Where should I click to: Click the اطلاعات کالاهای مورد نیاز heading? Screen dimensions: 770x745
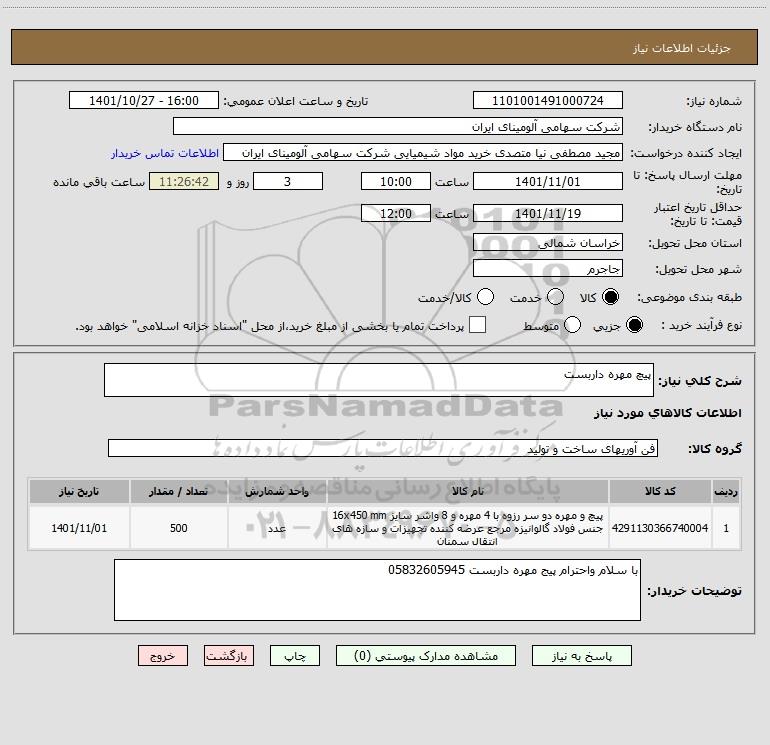pos(668,413)
